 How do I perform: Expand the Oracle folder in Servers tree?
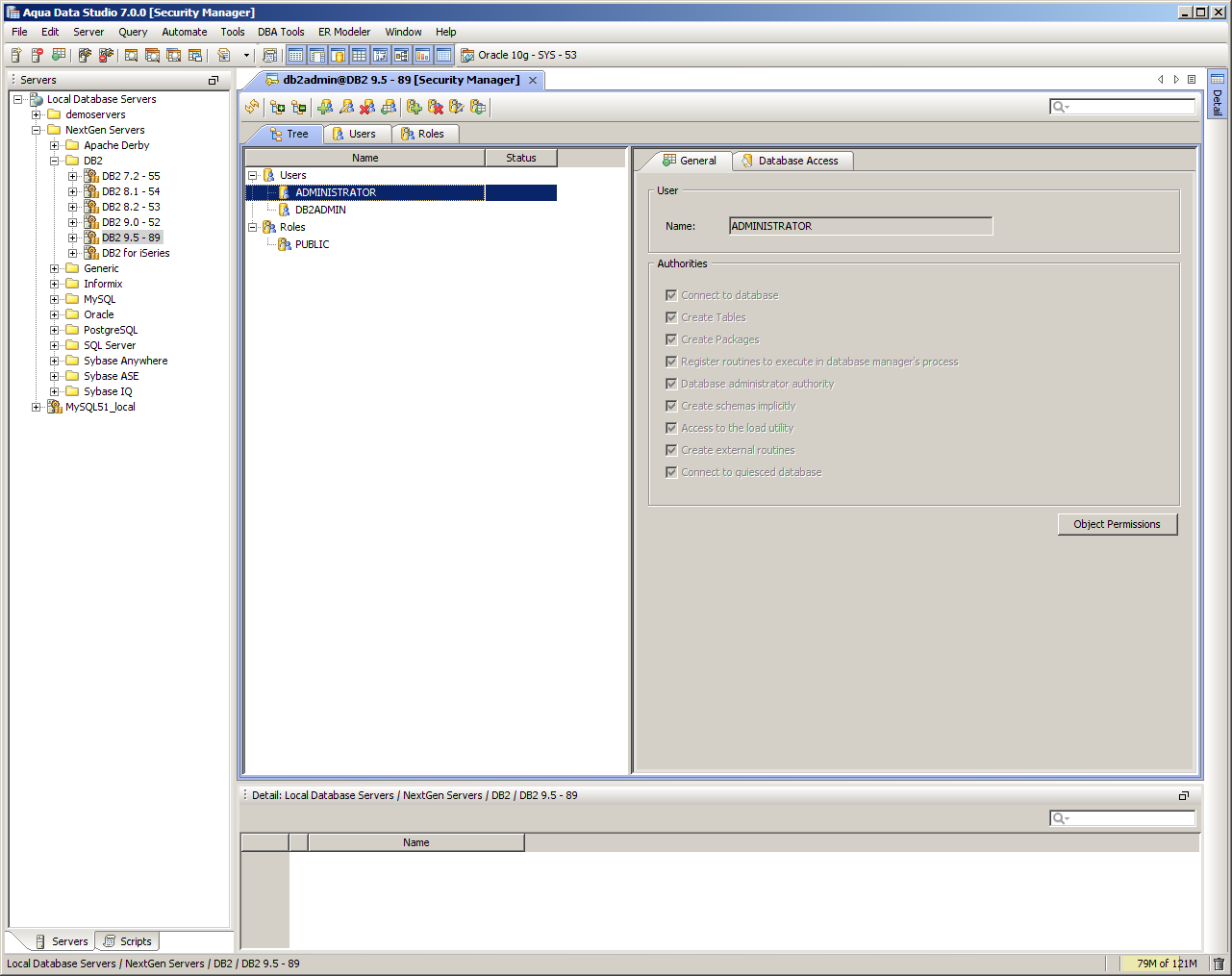(55, 314)
